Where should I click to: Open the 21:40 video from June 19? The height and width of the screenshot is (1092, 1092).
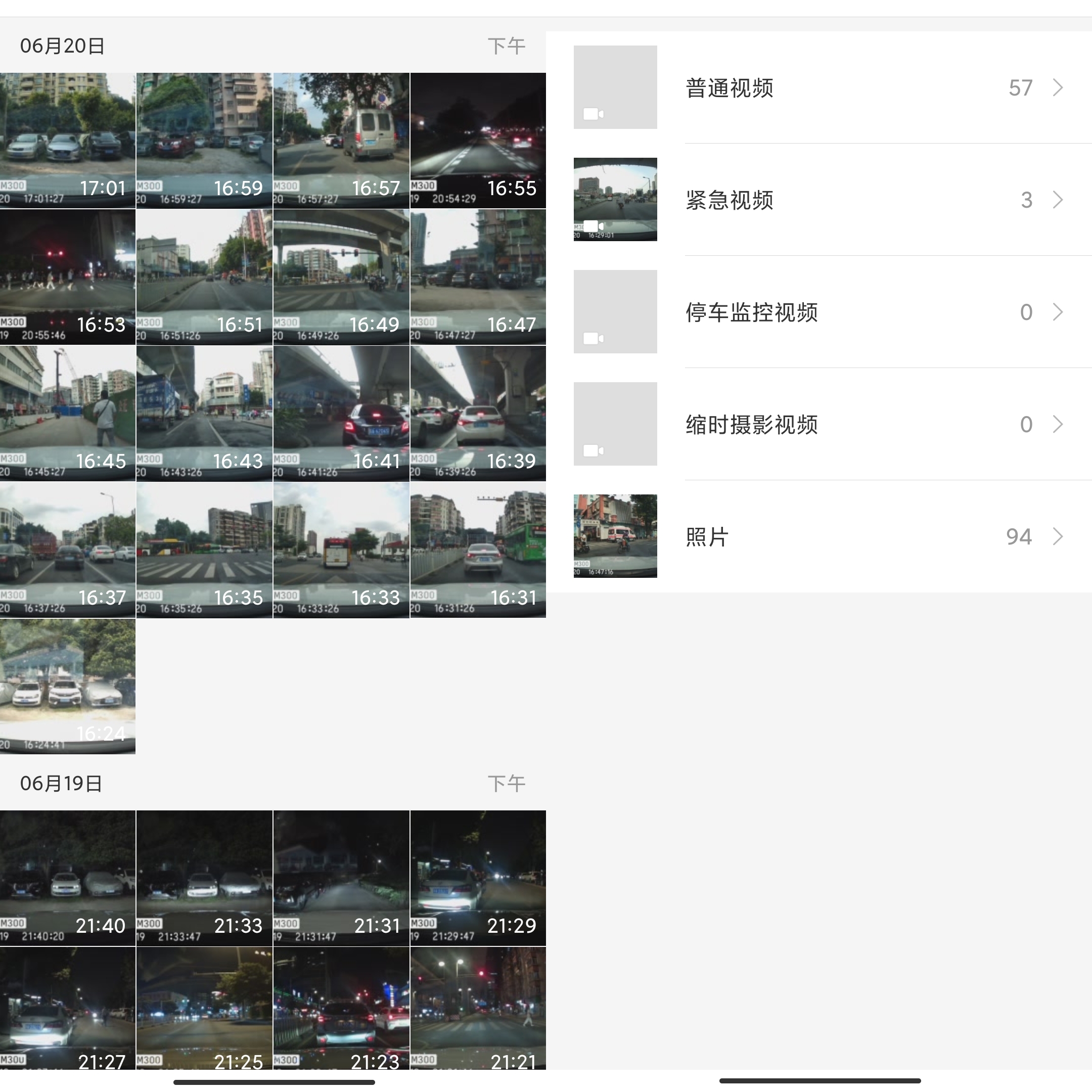pos(67,878)
